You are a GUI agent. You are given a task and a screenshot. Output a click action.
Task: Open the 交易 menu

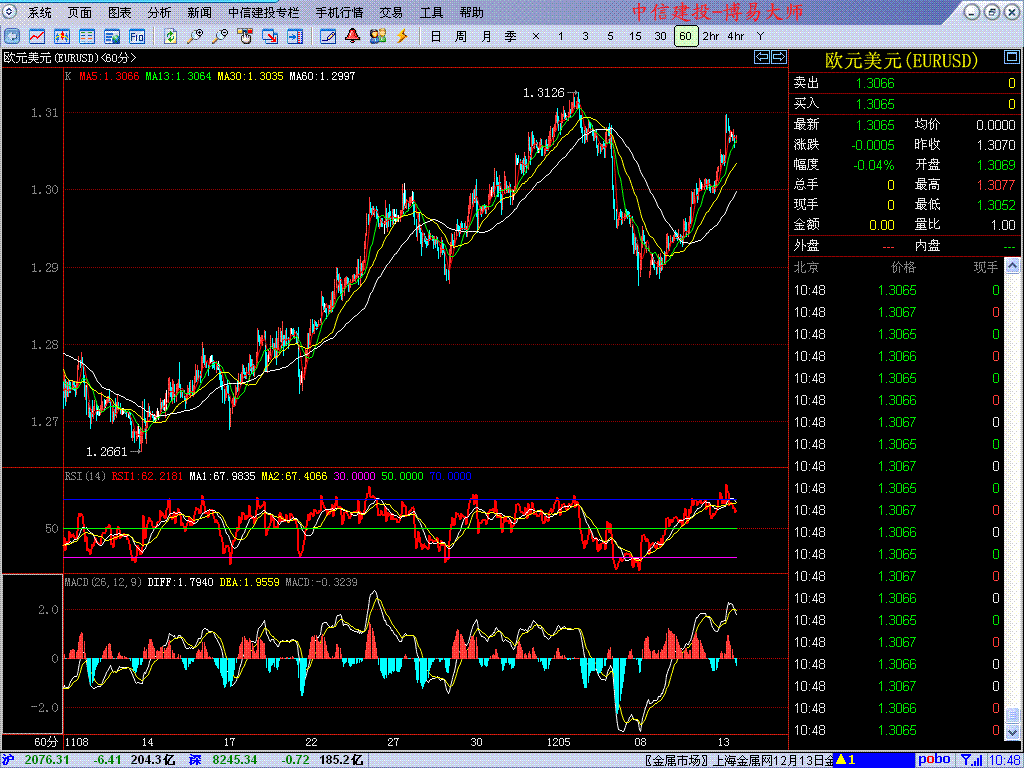tap(391, 13)
